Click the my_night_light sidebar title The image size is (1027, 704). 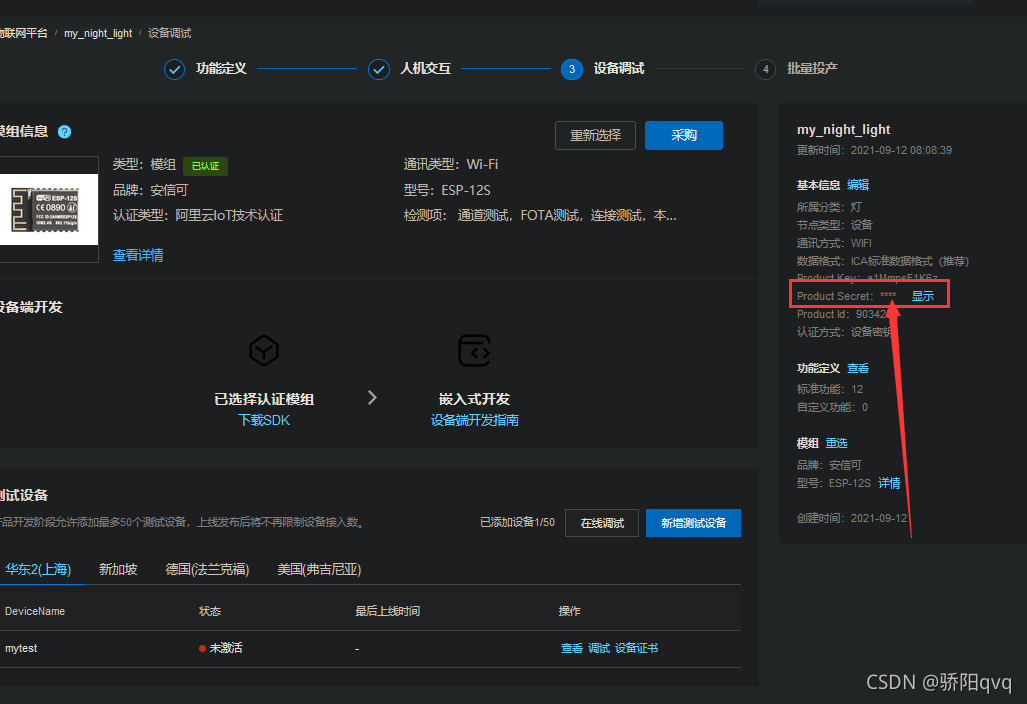coord(843,130)
